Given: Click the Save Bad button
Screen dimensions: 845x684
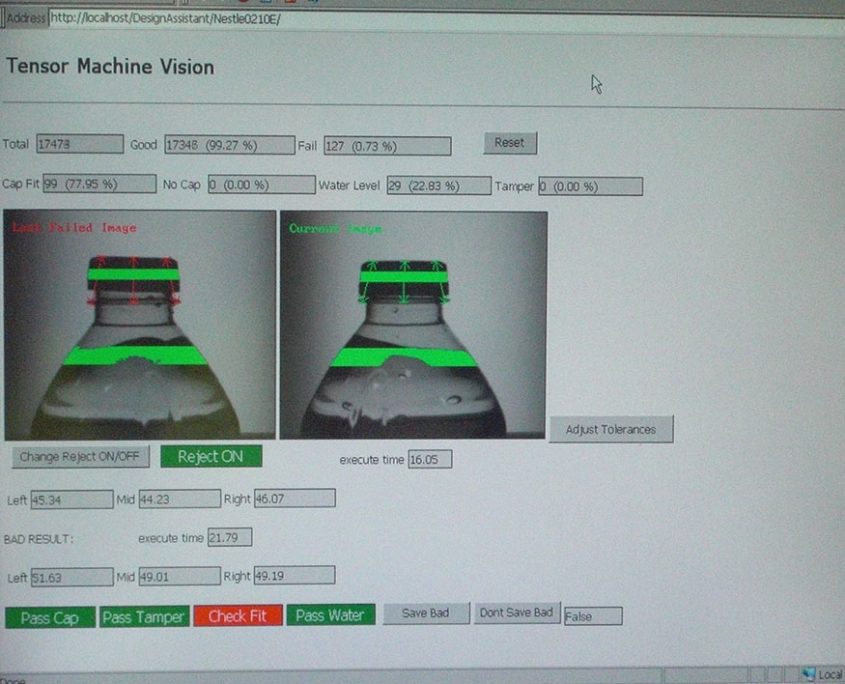Looking at the screenshot, I should coord(426,614).
